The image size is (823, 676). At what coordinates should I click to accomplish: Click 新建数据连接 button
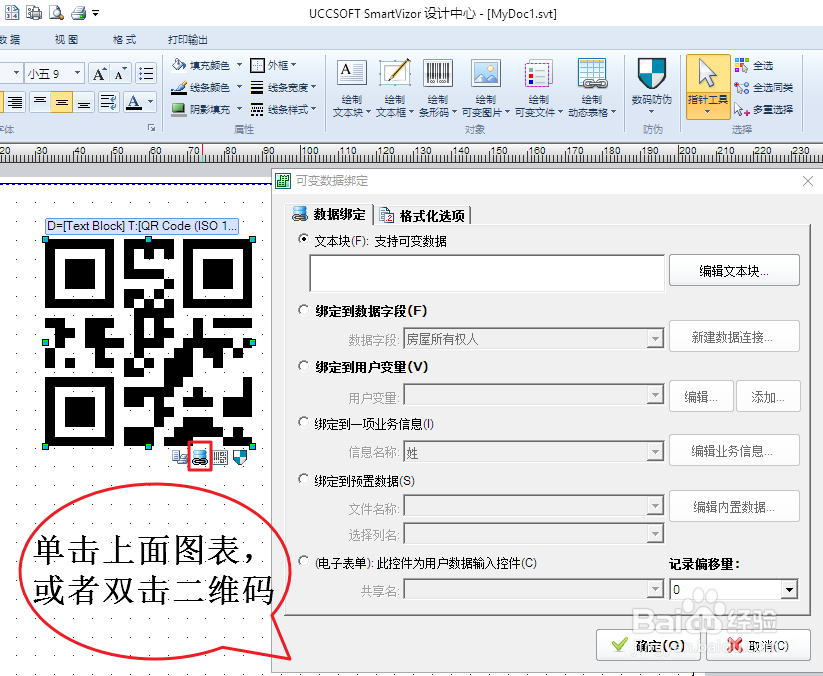[734, 336]
